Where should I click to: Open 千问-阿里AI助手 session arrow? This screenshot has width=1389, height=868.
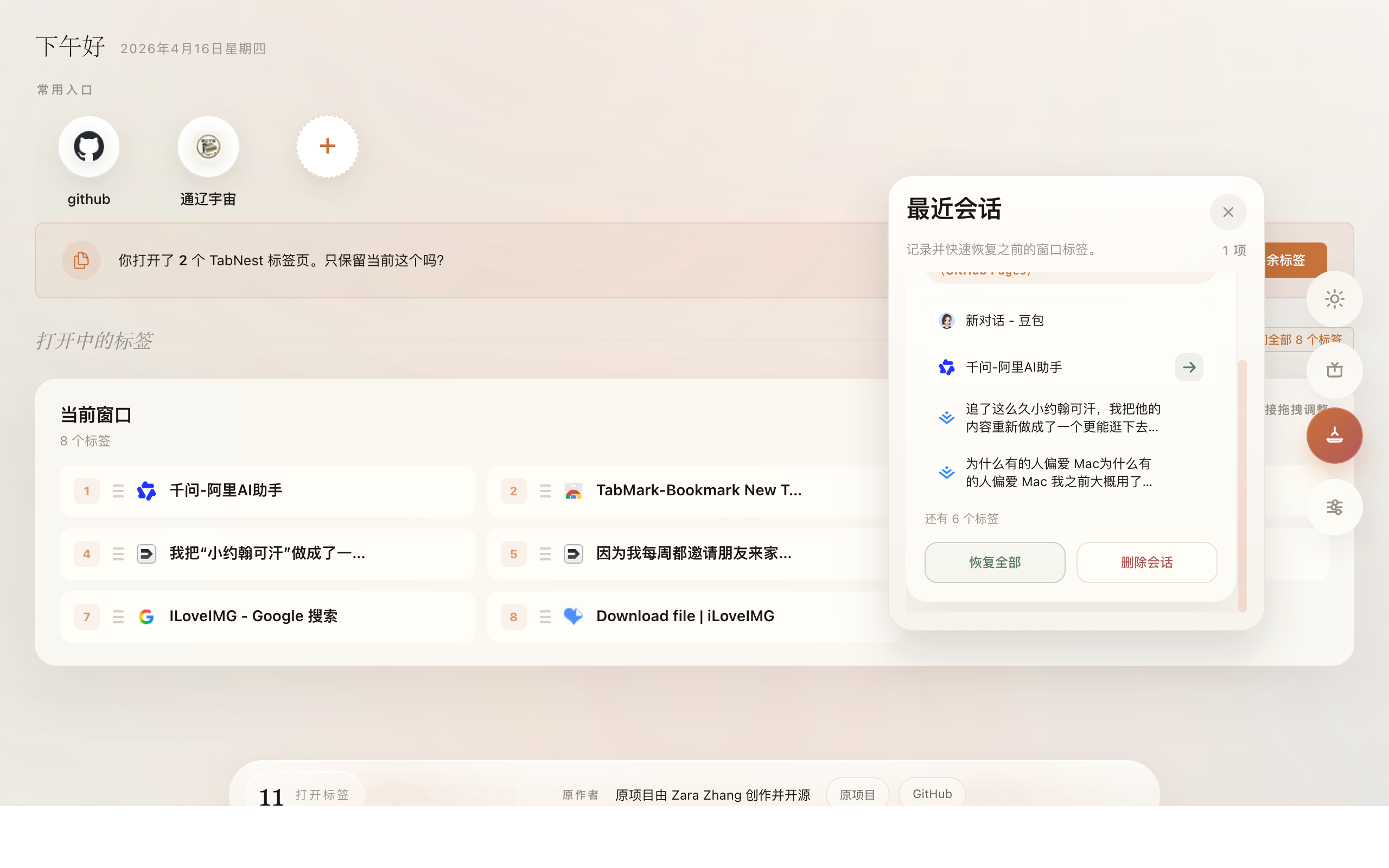pyautogui.click(x=1189, y=367)
